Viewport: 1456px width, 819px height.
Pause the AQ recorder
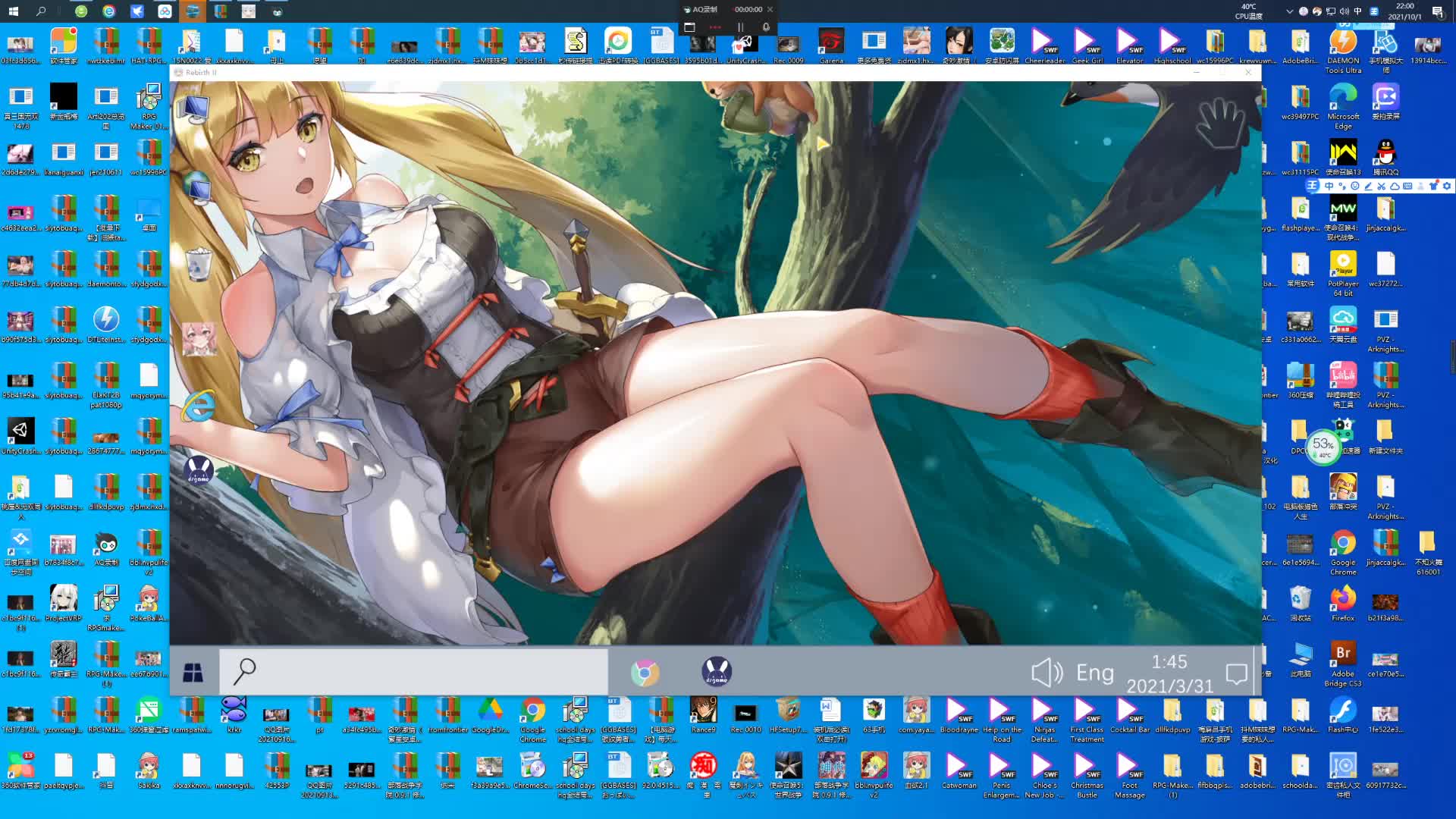click(740, 27)
